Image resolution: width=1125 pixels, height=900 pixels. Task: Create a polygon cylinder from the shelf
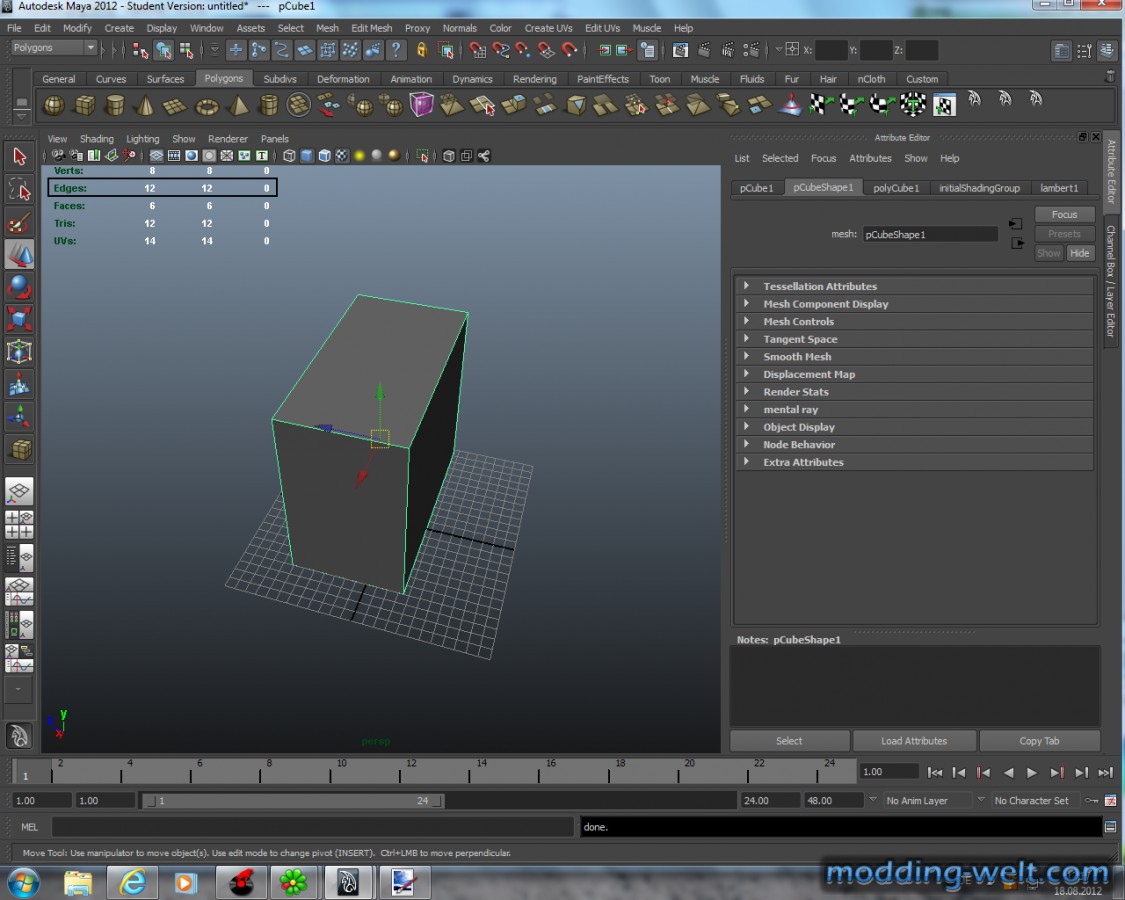point(115,106)
